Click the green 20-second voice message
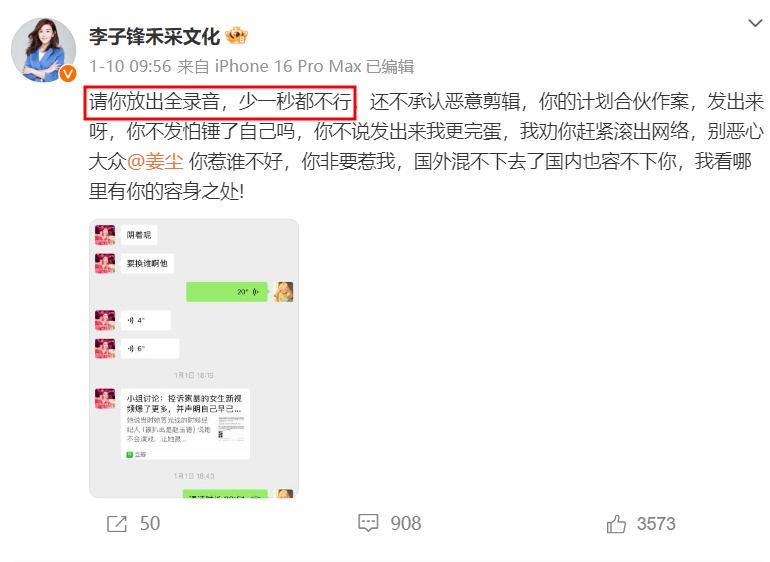770x562 pixels. coord(227,292)
